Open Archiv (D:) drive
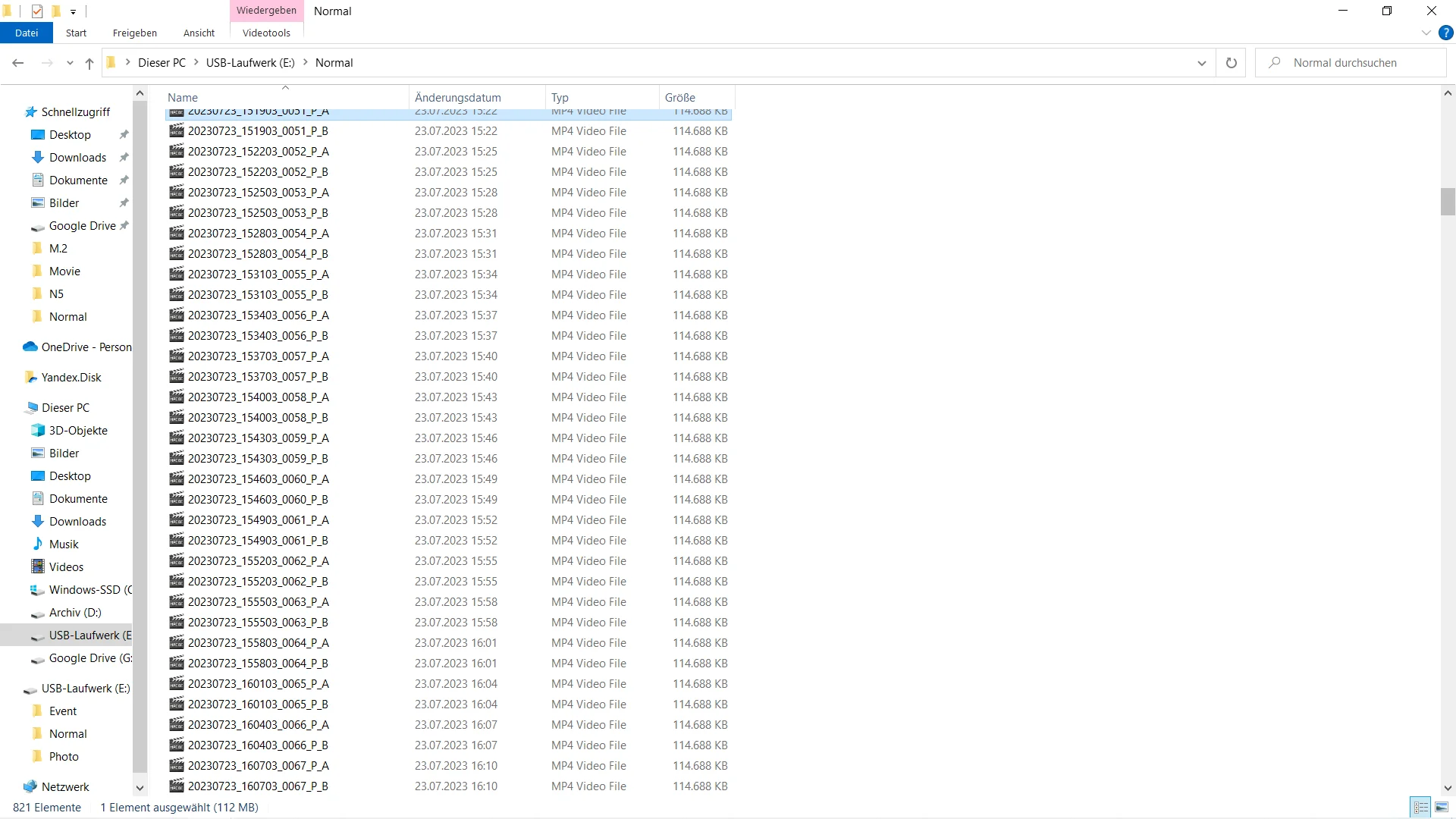 coord(66,612)
